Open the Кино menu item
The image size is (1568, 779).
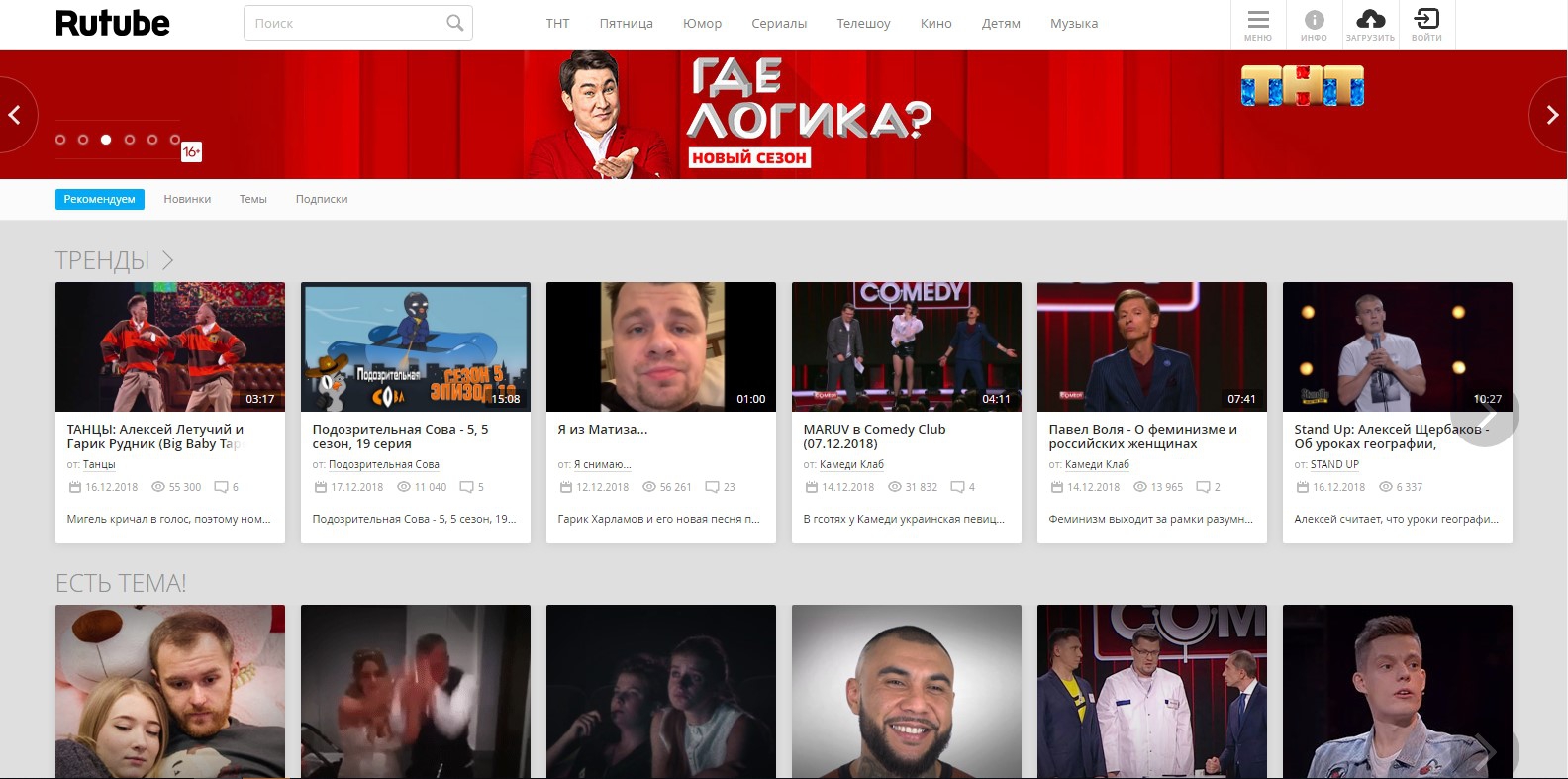click(x=935, y=23)
